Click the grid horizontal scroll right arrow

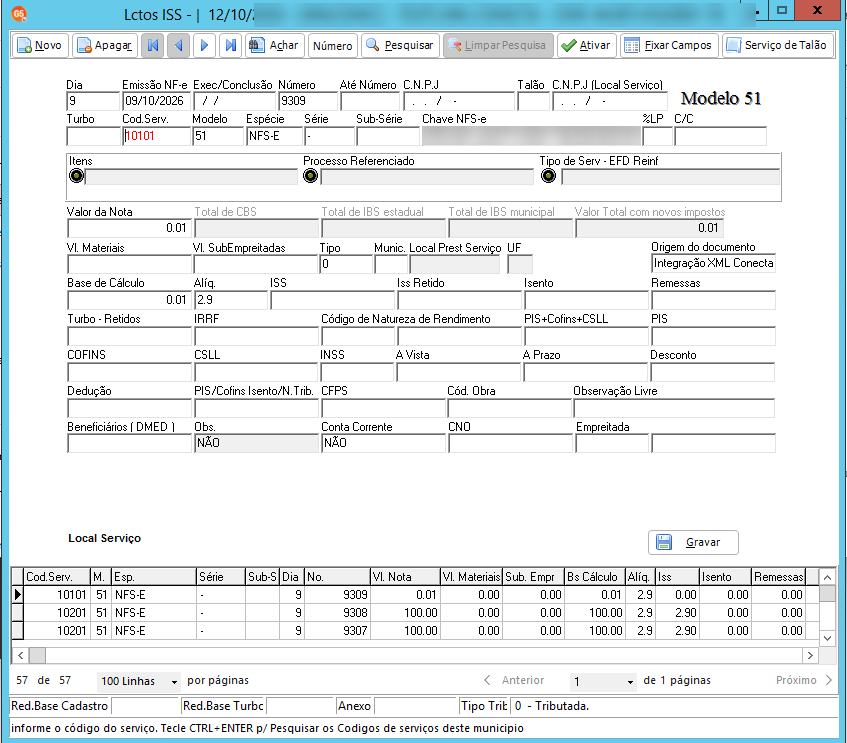(810, 655)
